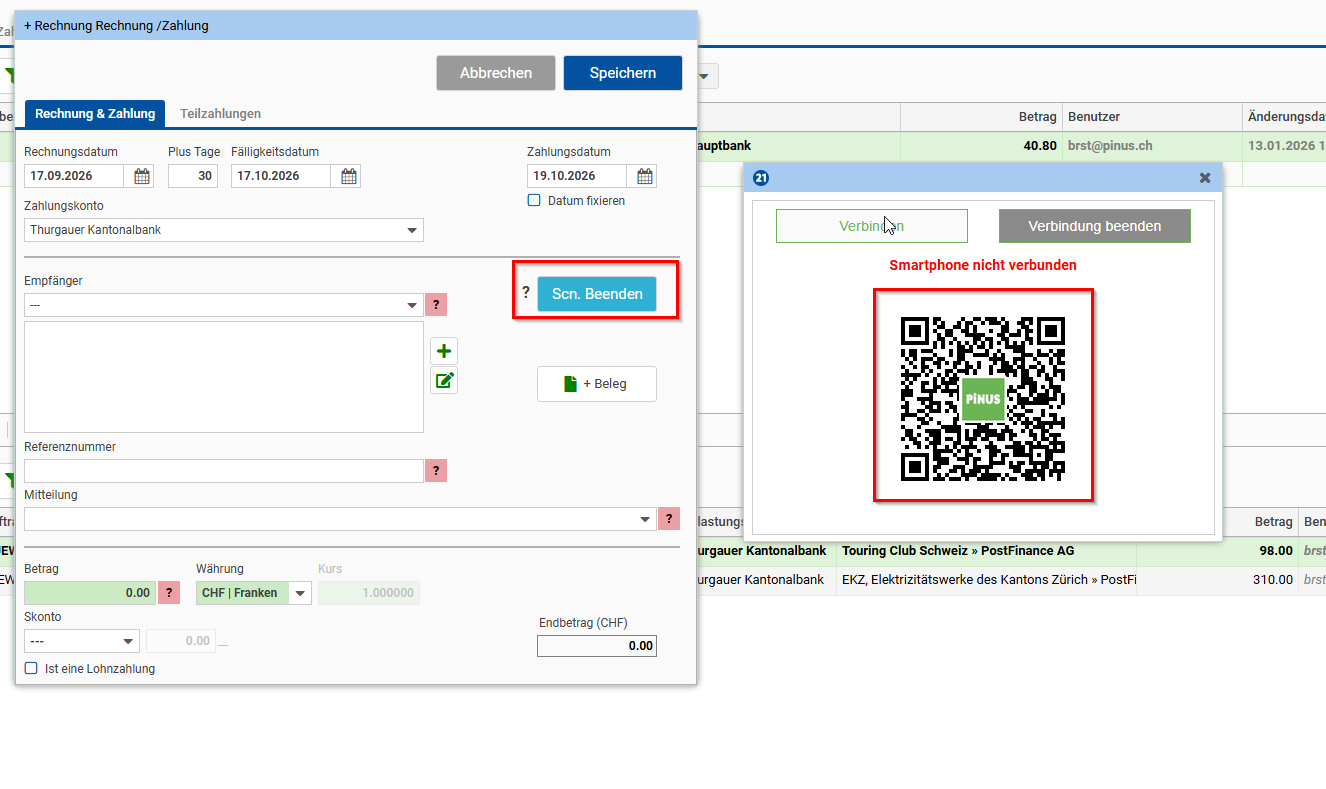
Task: Enable the Datum fixieren checkbox
Action: click(x=534, y=200)
